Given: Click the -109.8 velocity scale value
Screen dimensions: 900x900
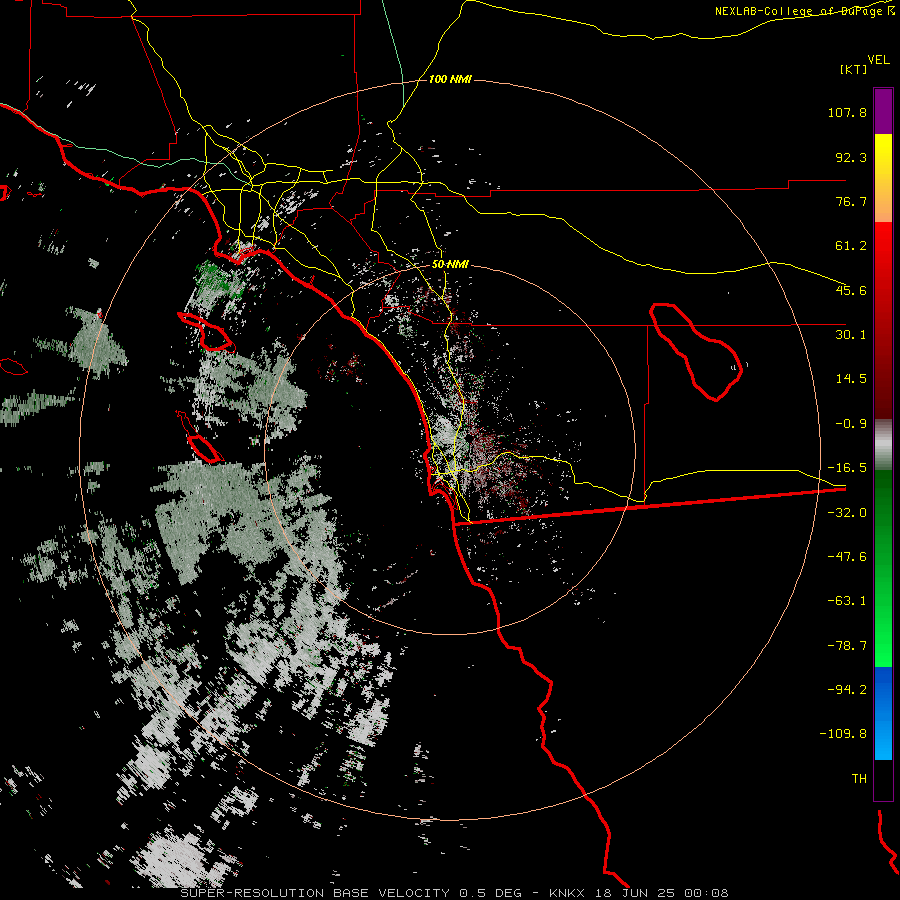Looking at the screenshot, I should [x=843, y=734].
